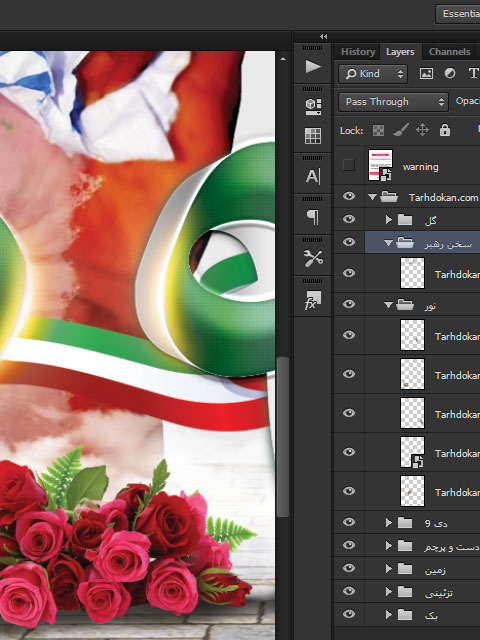
Task: Select the 'Tarhdokan.com' group name
Action: point(443,198)
